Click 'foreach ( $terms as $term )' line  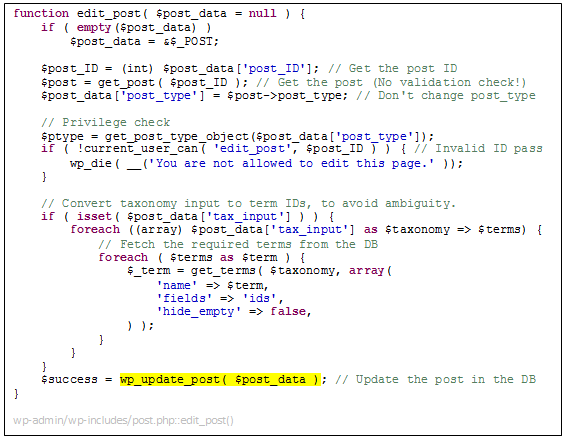(201, 257)
